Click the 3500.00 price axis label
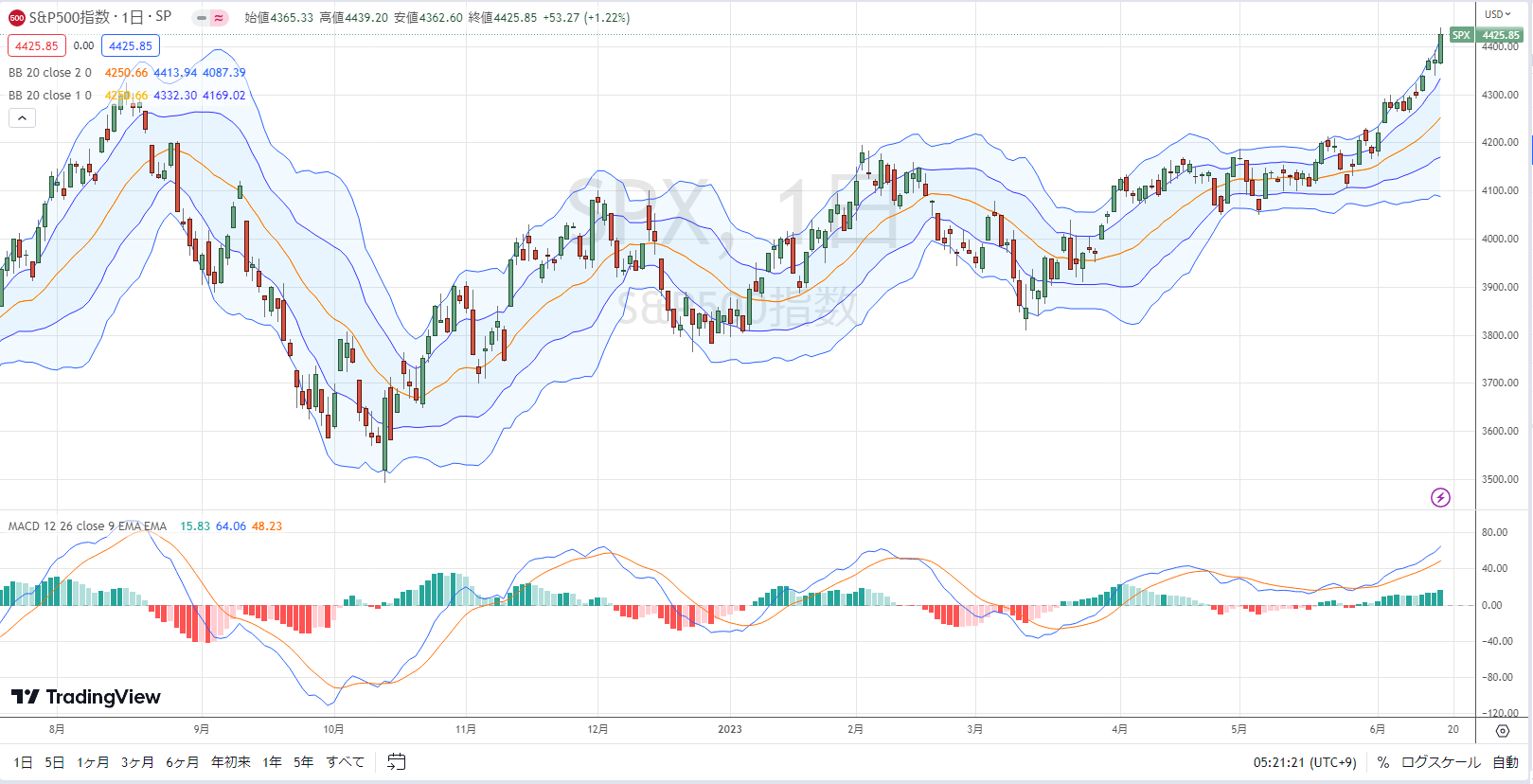1533x784 pixels. coord(1500,479)
